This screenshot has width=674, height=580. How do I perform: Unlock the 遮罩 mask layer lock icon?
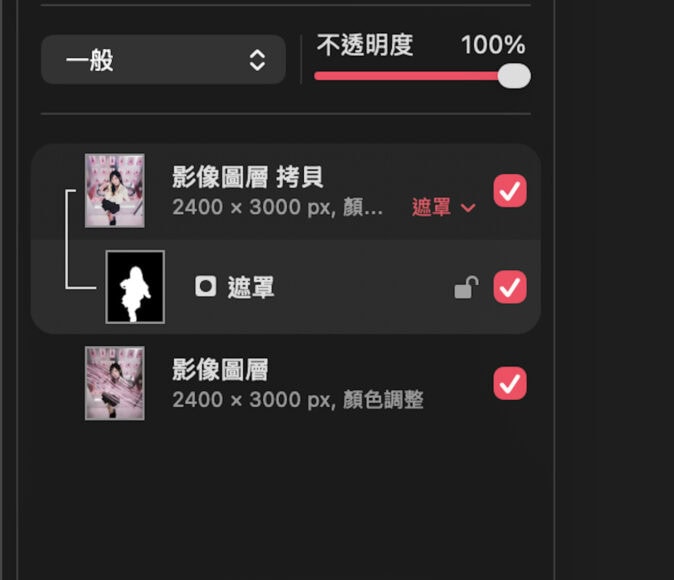466,287
